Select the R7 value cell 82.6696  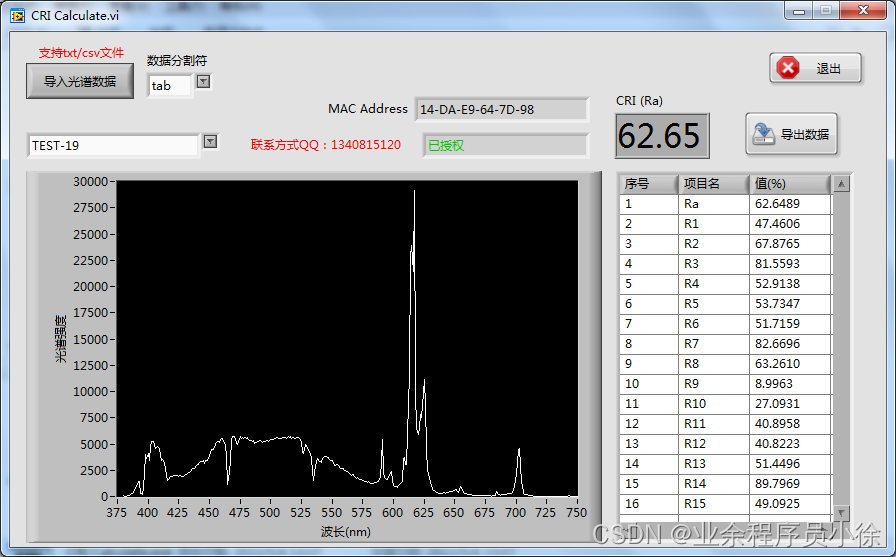click(790, 344)
